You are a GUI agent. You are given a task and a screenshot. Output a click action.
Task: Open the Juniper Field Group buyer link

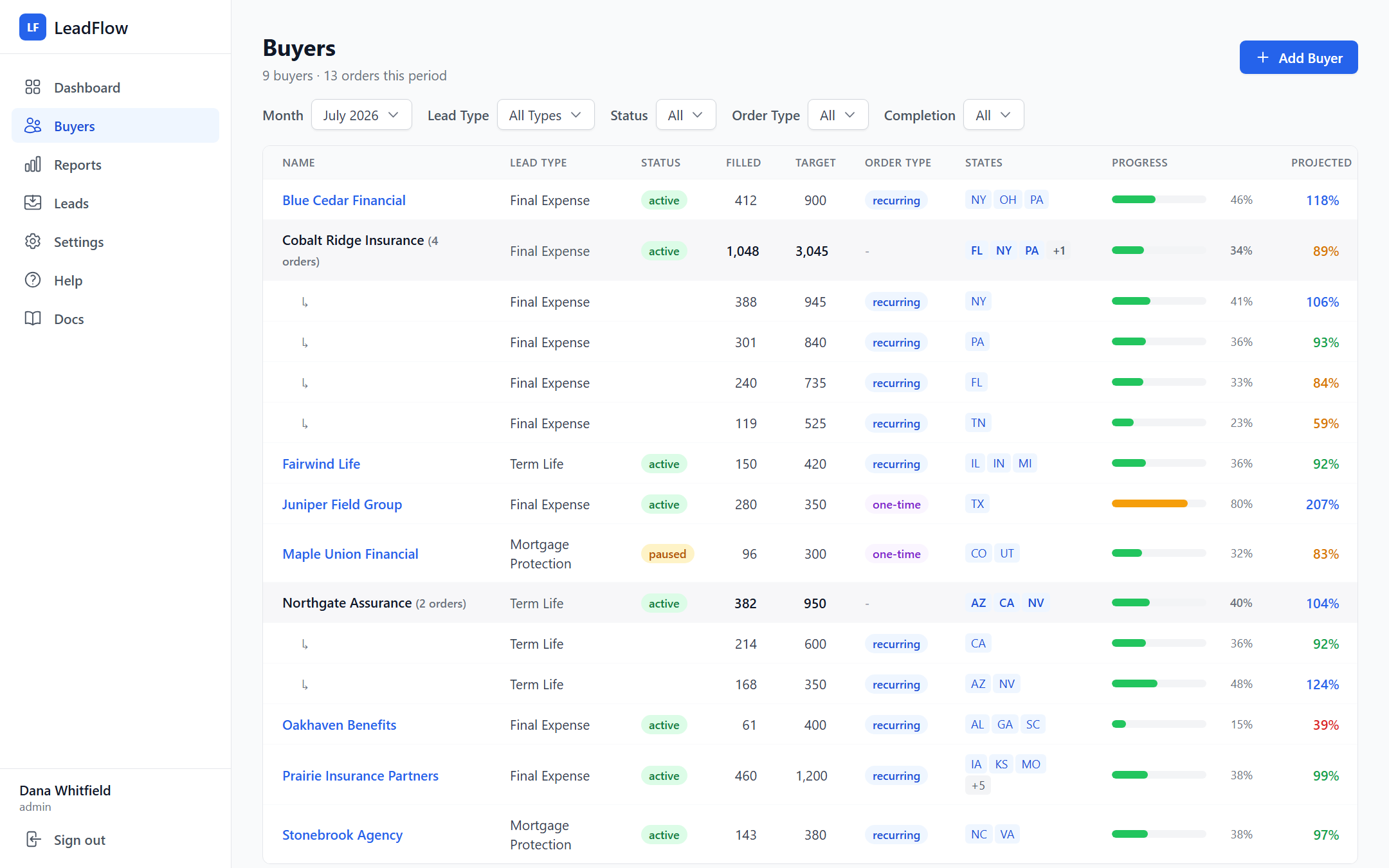[x=342, y=505]
